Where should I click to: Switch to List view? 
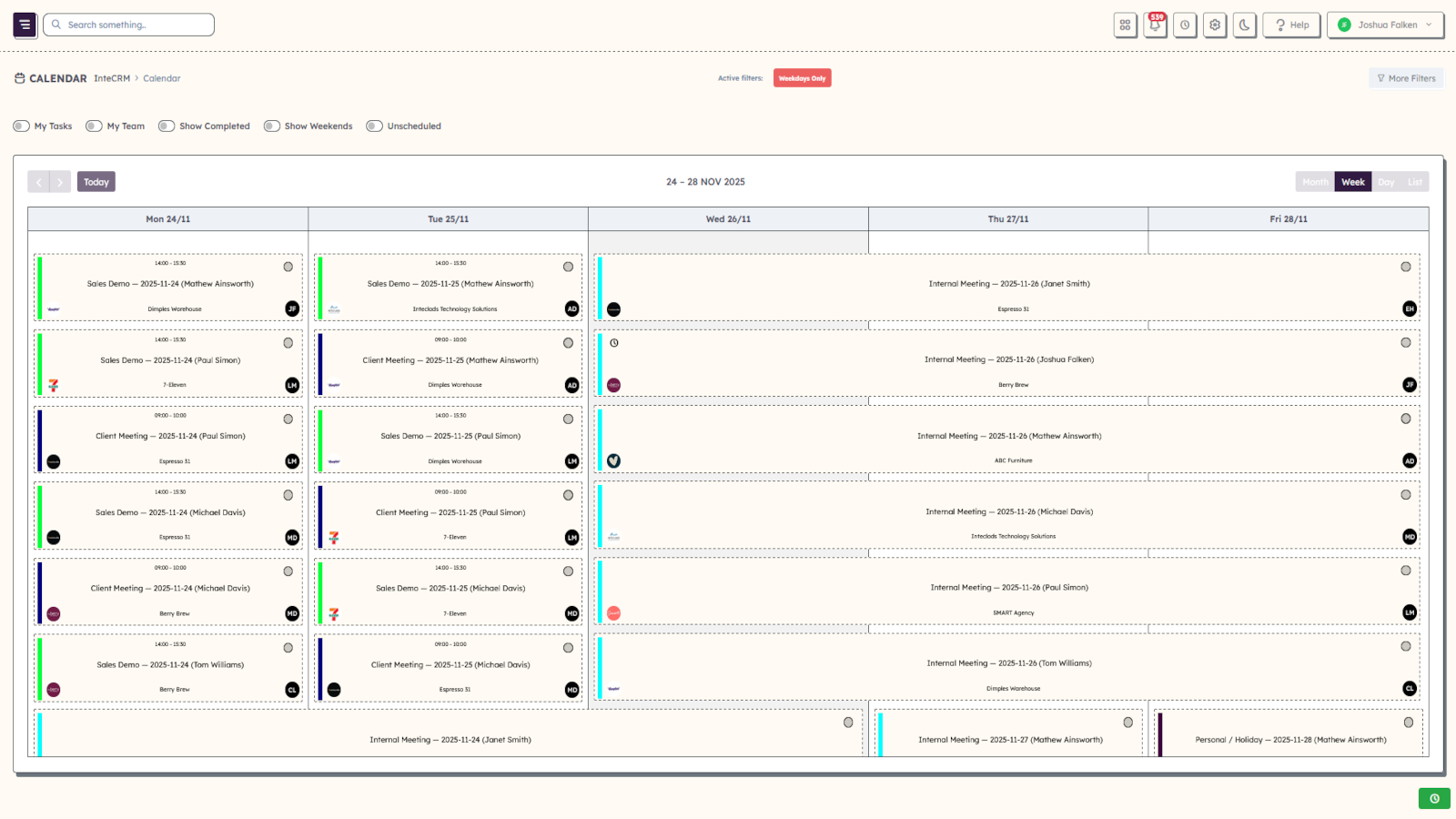(1414, 181)
